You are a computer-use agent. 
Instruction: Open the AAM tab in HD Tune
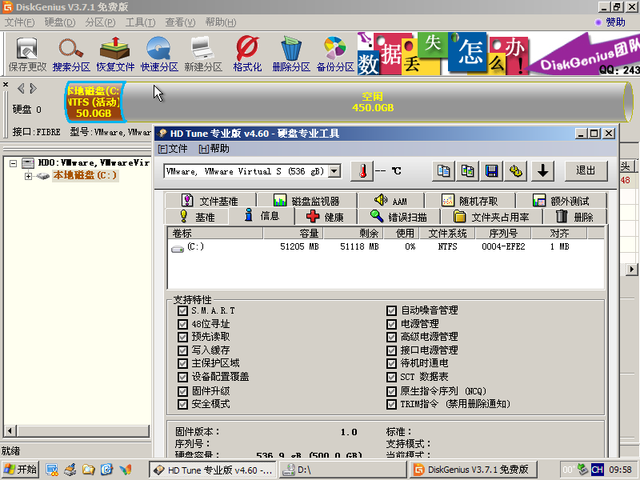(391, 200)
